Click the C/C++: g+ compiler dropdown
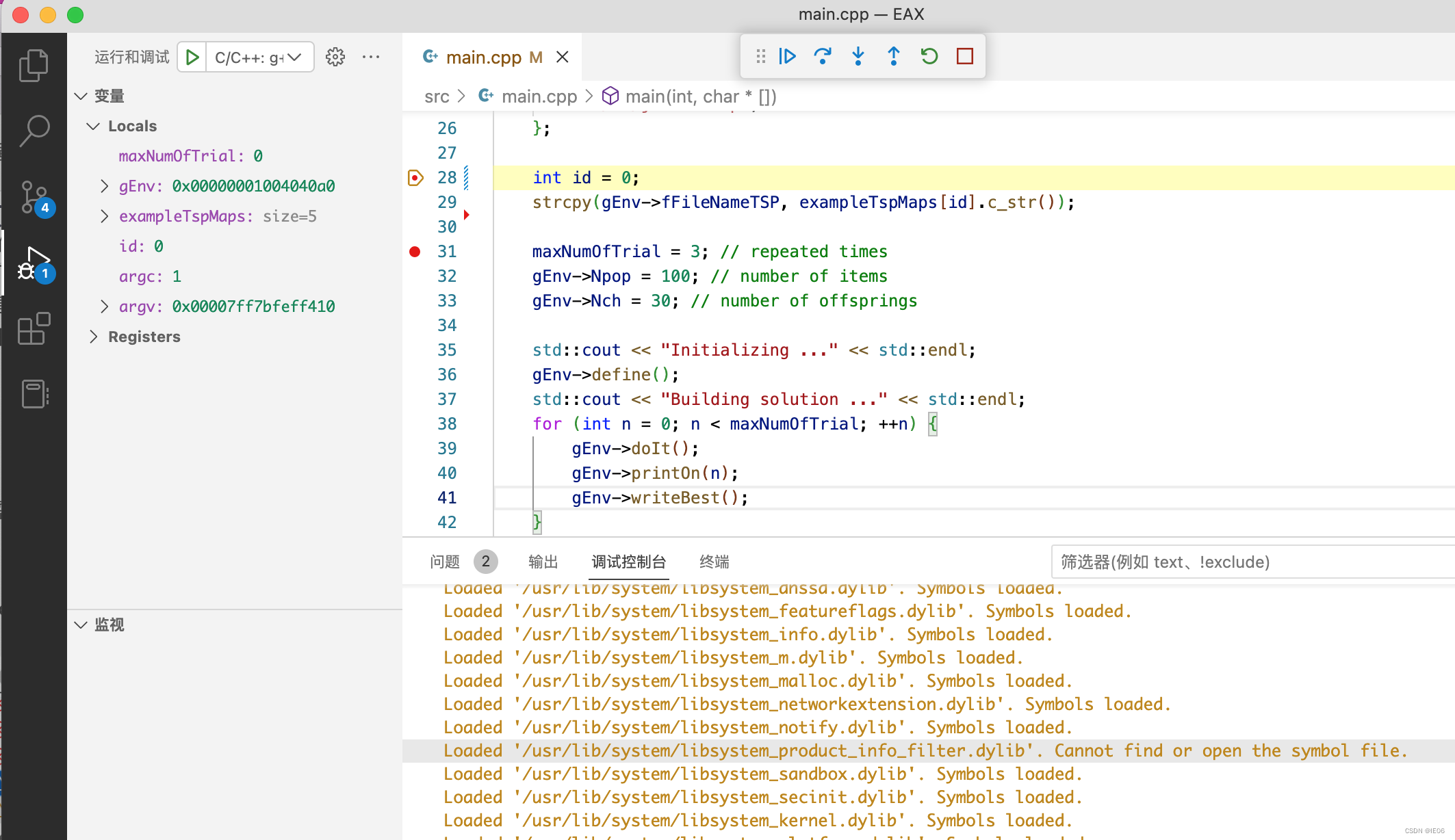The height and width of the screenshot is (840, 1455). click(x=257, y=57)
